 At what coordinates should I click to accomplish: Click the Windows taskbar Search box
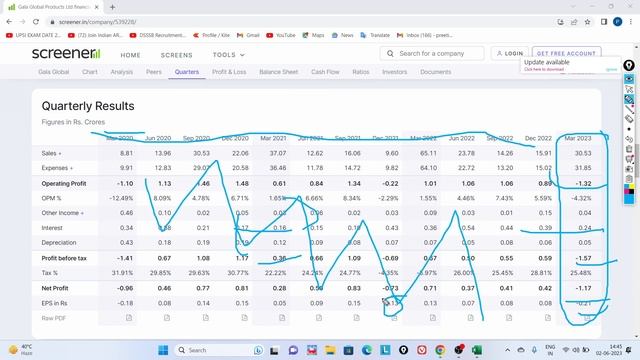(x=218, y=350)
